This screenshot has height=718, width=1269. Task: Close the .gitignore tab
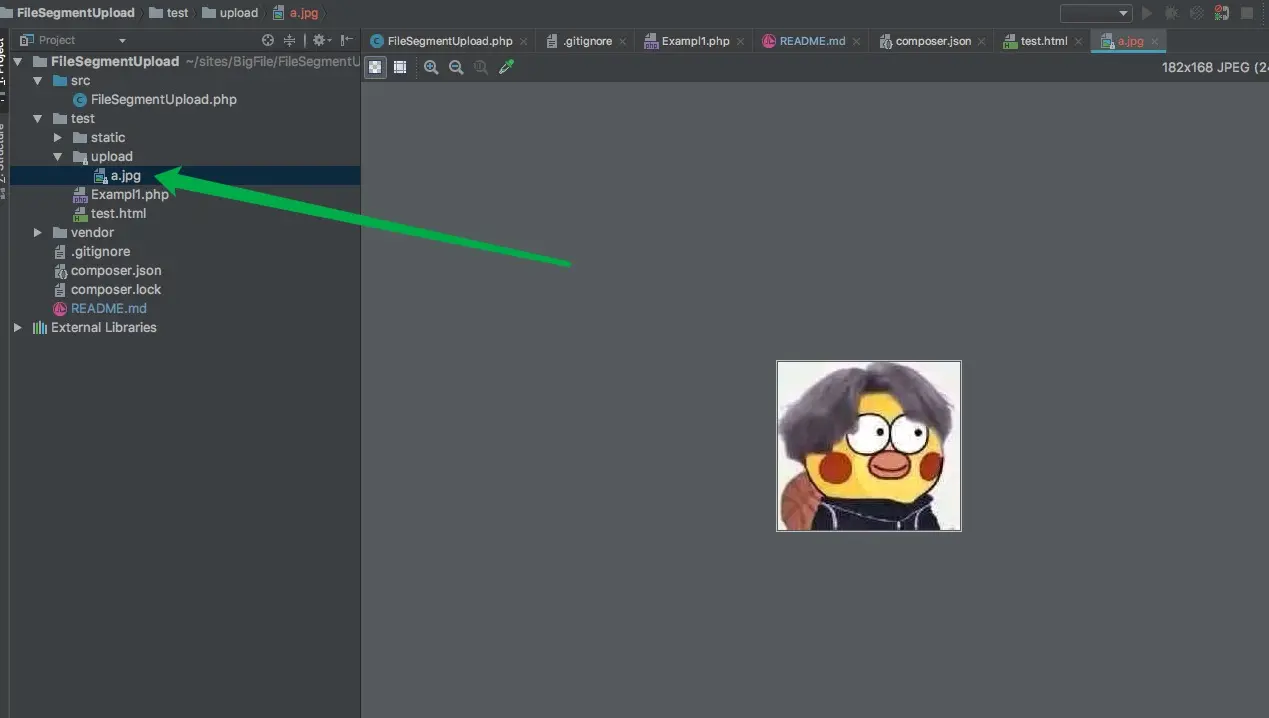[623, 42]
